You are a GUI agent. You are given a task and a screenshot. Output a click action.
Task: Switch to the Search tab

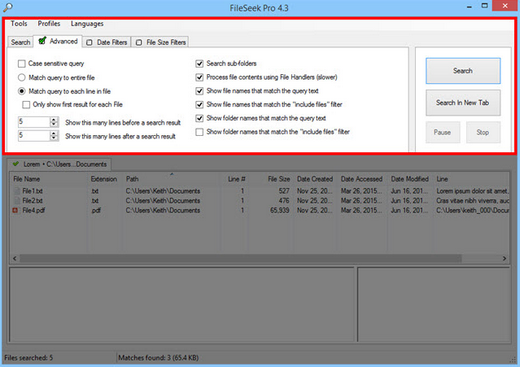(x=20, y=42)
